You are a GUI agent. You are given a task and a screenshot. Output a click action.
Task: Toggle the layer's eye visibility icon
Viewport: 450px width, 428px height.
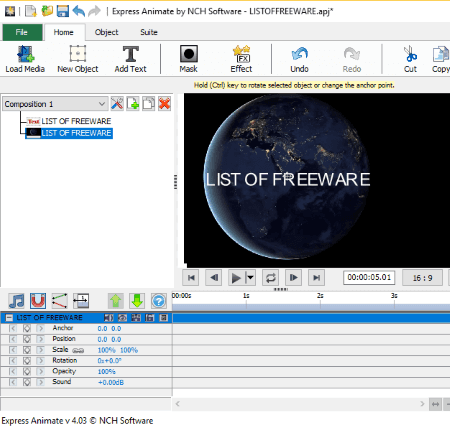tap(122, 318)
